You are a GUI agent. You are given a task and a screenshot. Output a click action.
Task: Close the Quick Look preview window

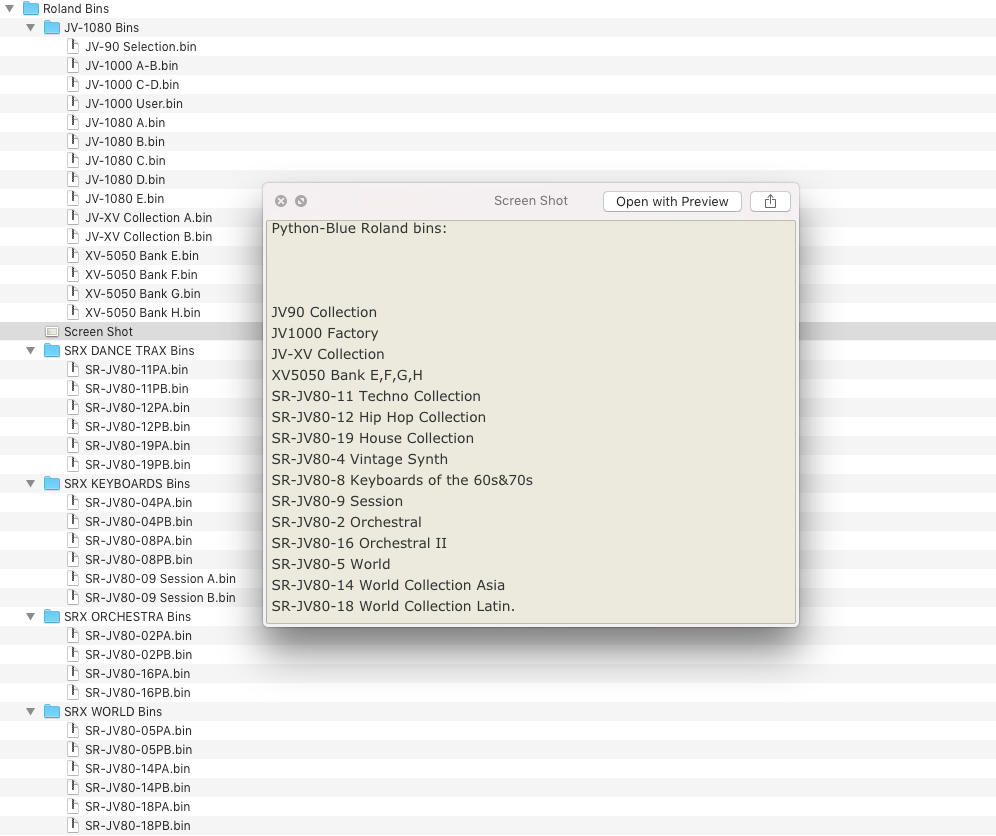281,201
